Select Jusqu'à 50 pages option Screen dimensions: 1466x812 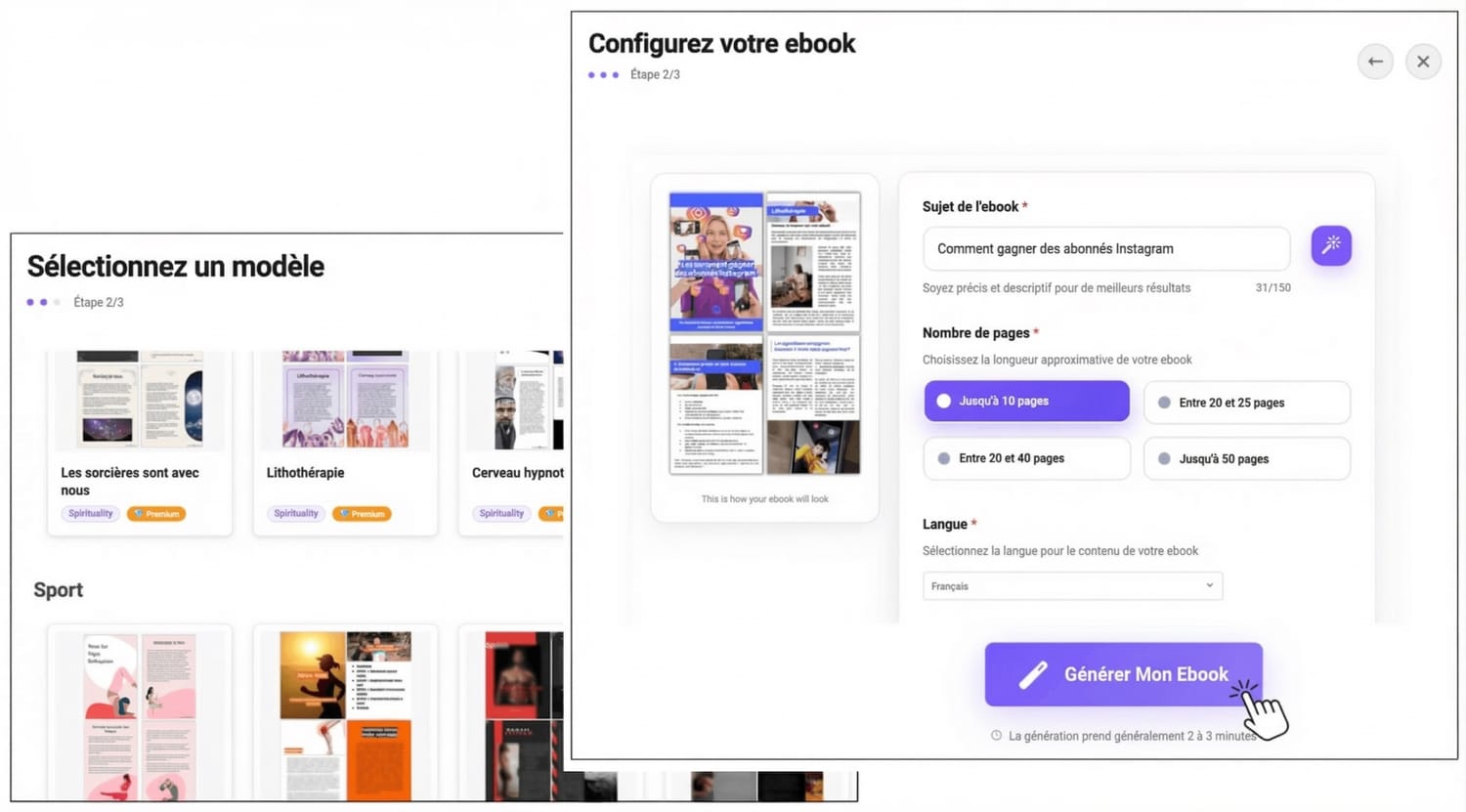coord(1247,458)
